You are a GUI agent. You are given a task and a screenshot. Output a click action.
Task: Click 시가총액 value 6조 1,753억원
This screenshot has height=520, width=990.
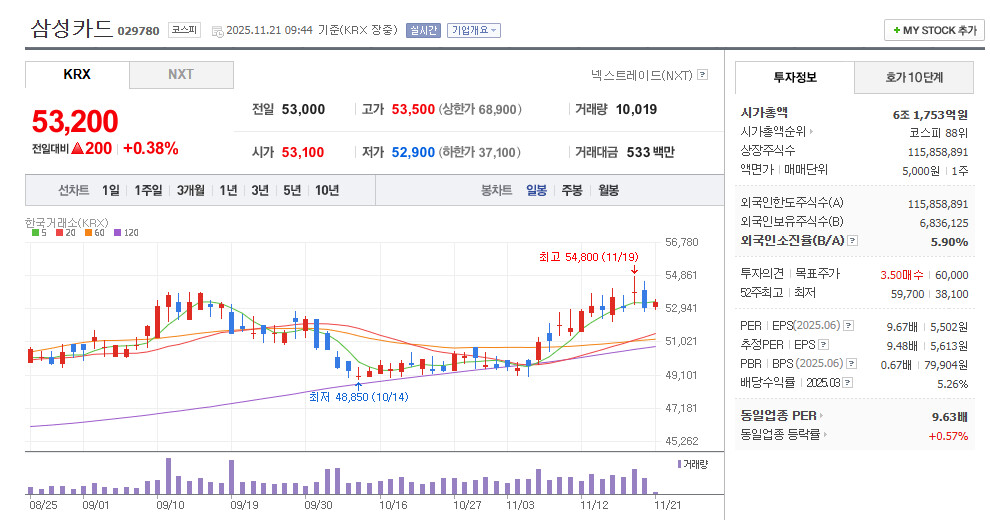(930, 114)
